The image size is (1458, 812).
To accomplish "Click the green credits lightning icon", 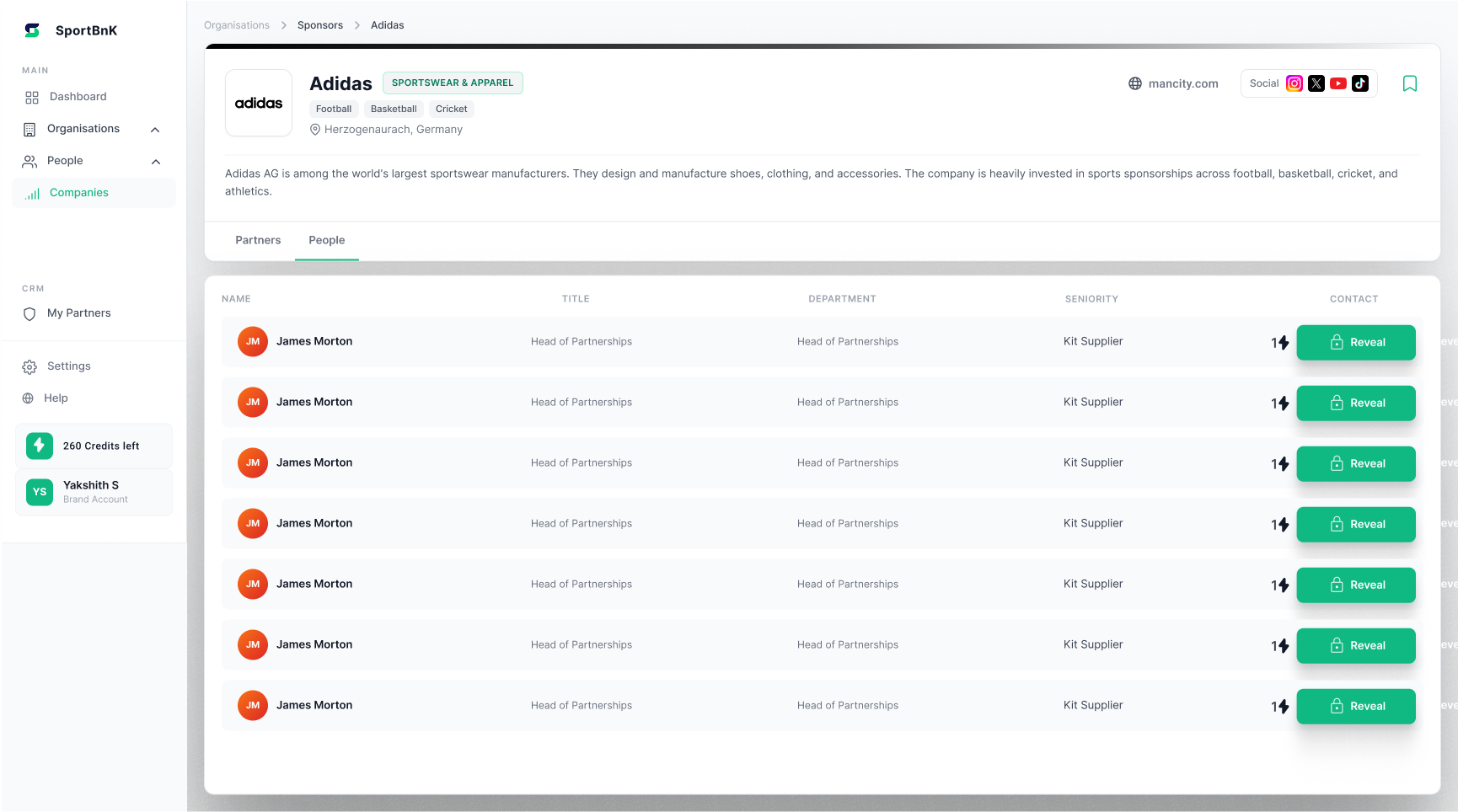I will 40,446.
